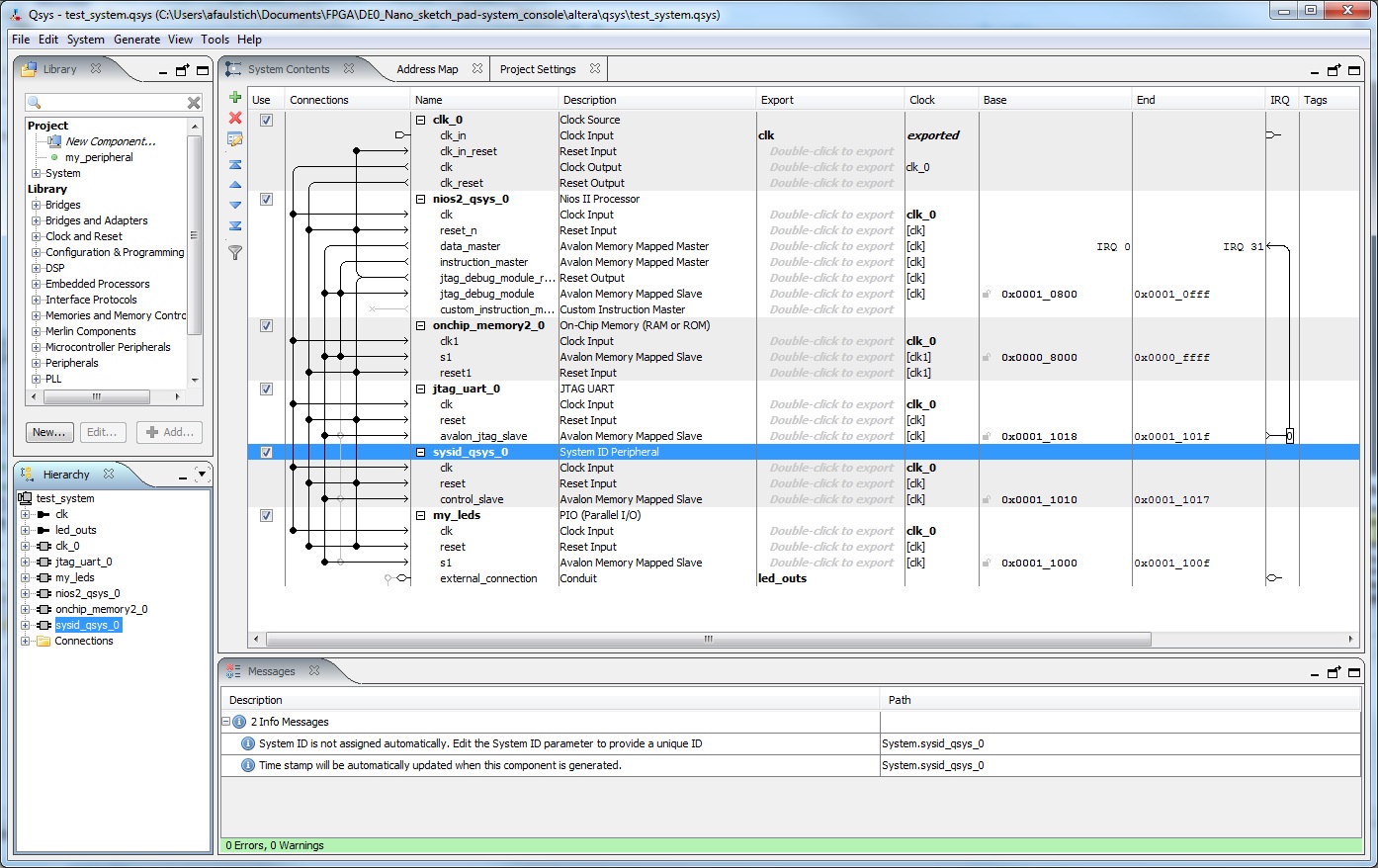Click the Library search input field
This screenshot has width=1378, height=868.
113,103
